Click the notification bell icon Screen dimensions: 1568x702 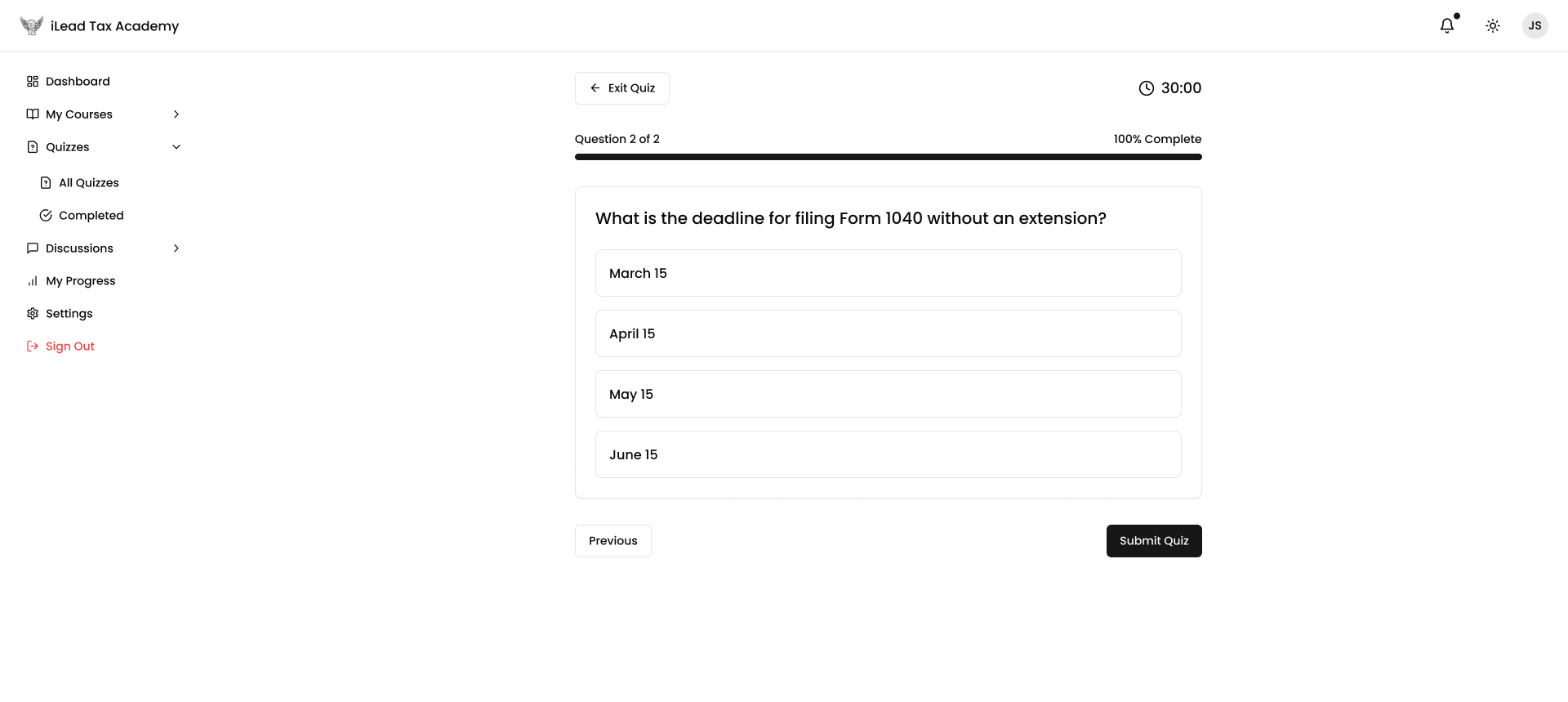tap(1447, 26)
